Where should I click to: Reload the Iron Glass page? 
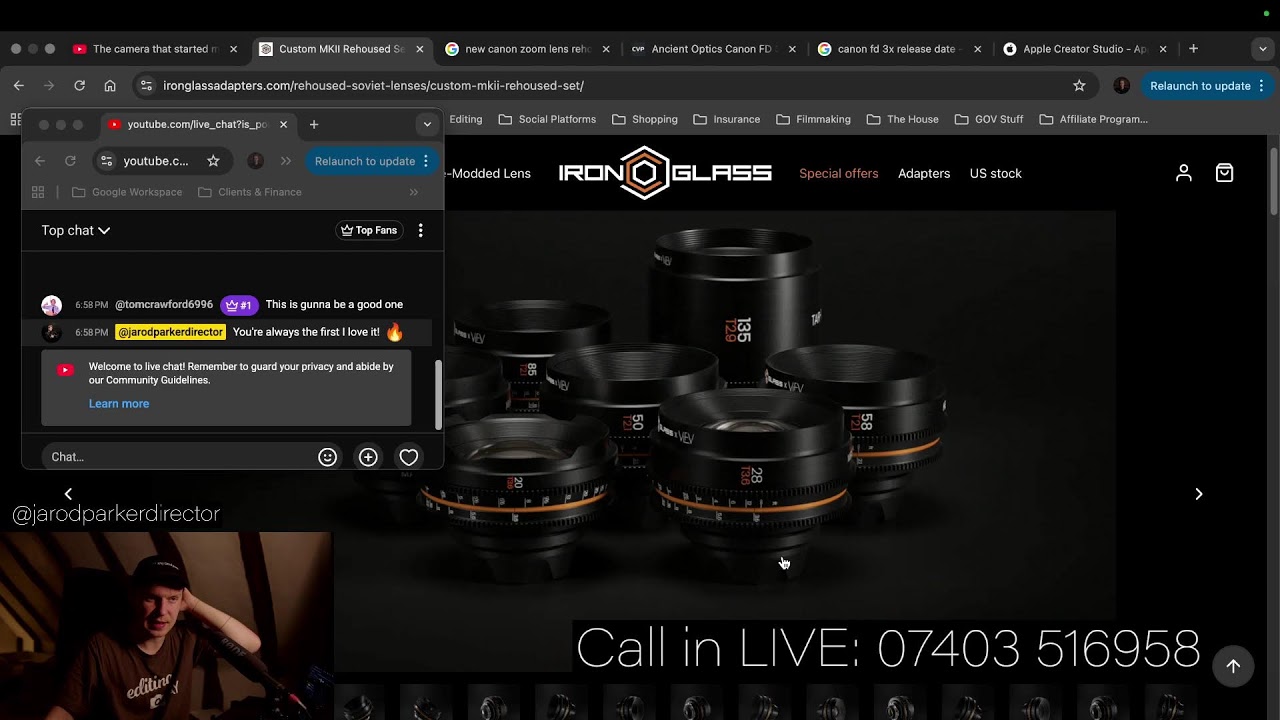click(80, 86)
